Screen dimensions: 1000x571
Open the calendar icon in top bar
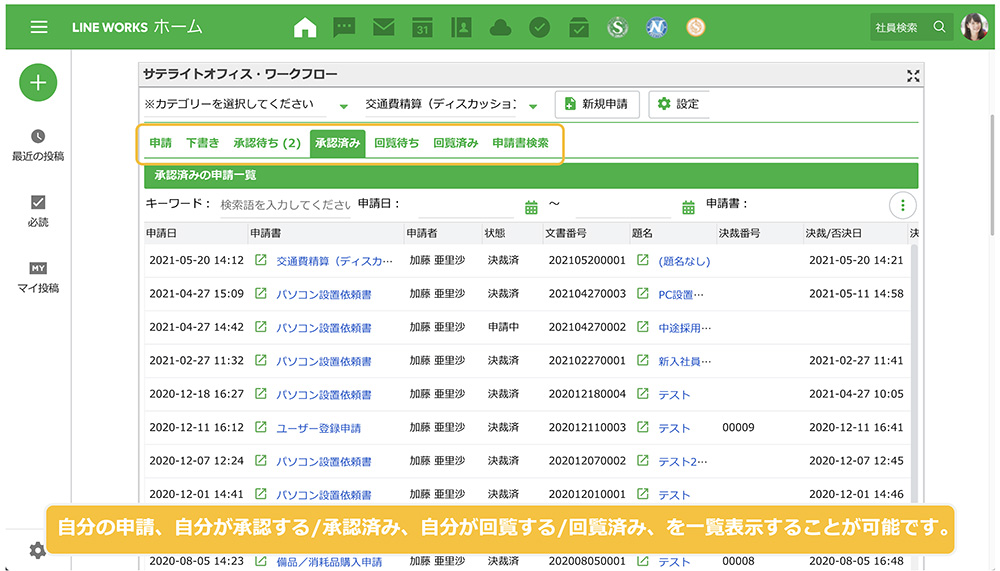pos(422,27)
